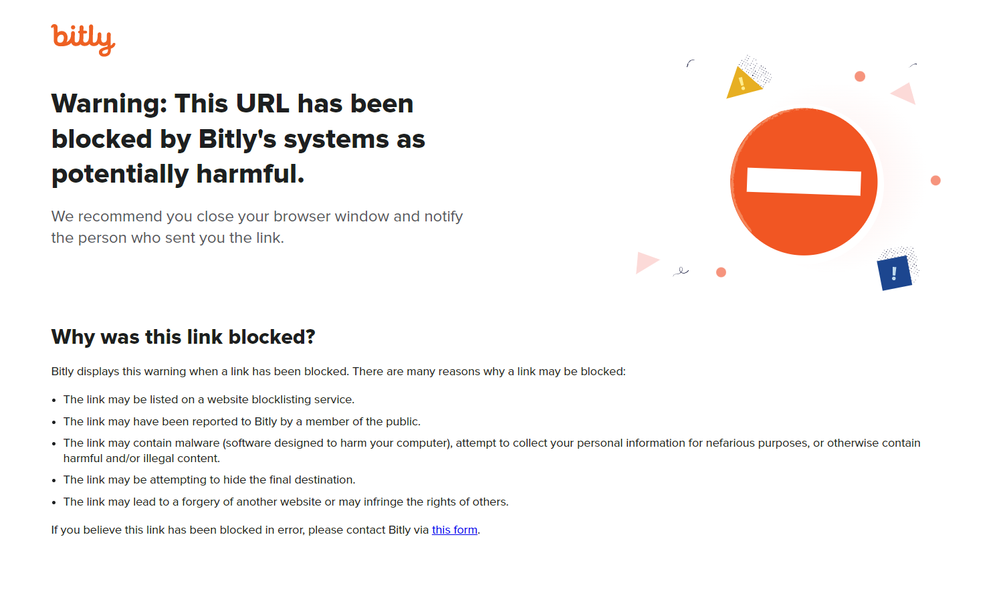
Task: Click the bullet about forgery of another website
Action: [285, 502]
